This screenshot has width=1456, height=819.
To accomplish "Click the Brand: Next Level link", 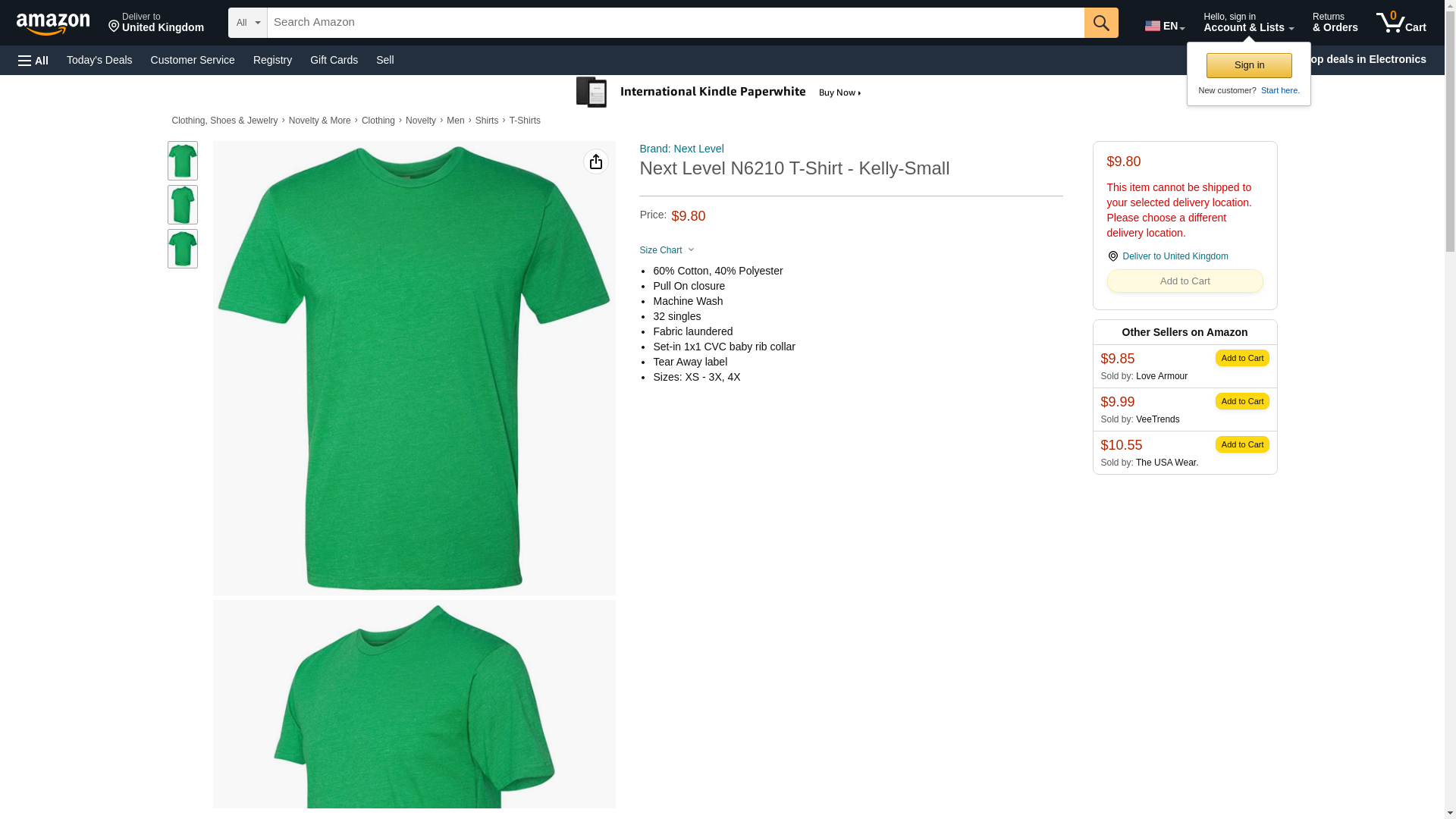I will (681, 149).
